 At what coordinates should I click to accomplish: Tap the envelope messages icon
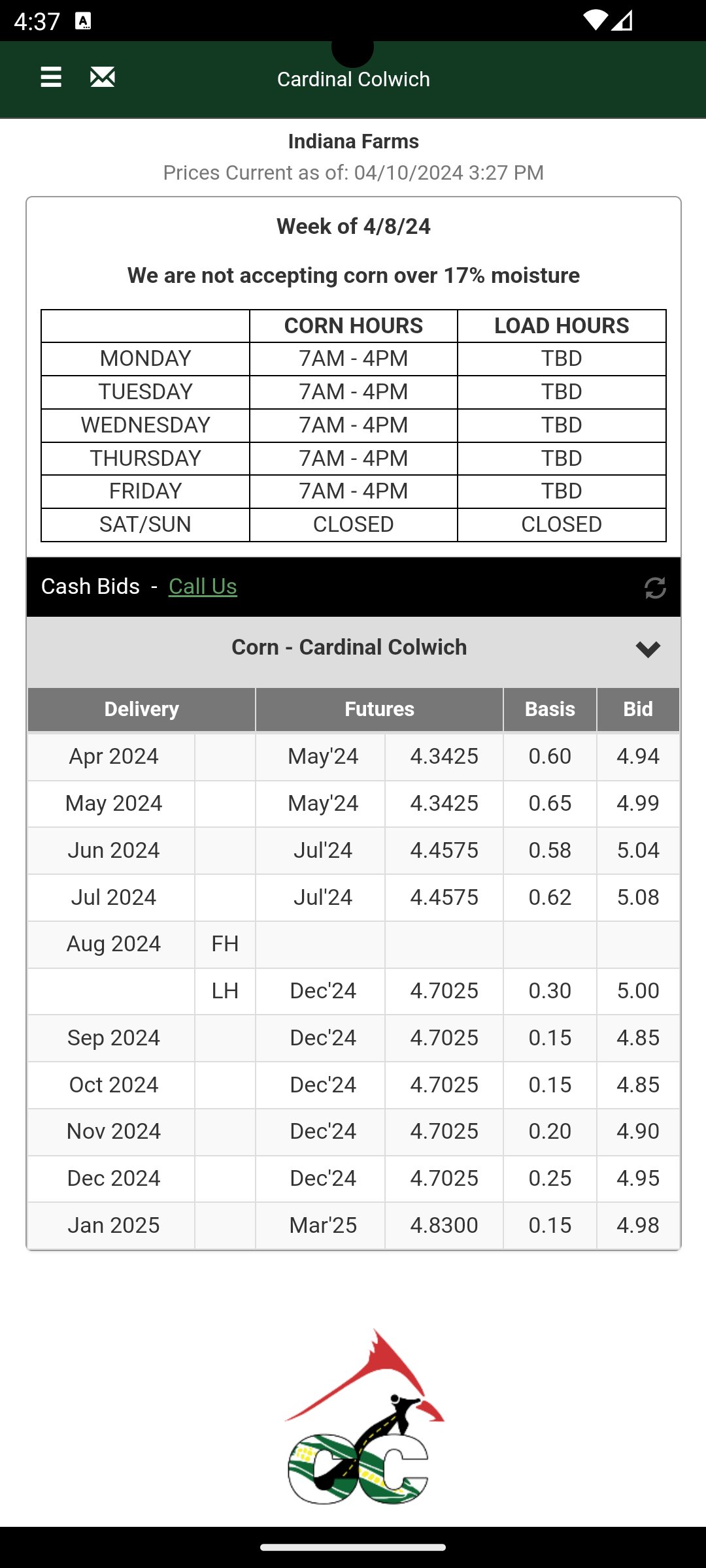point(103,77)
